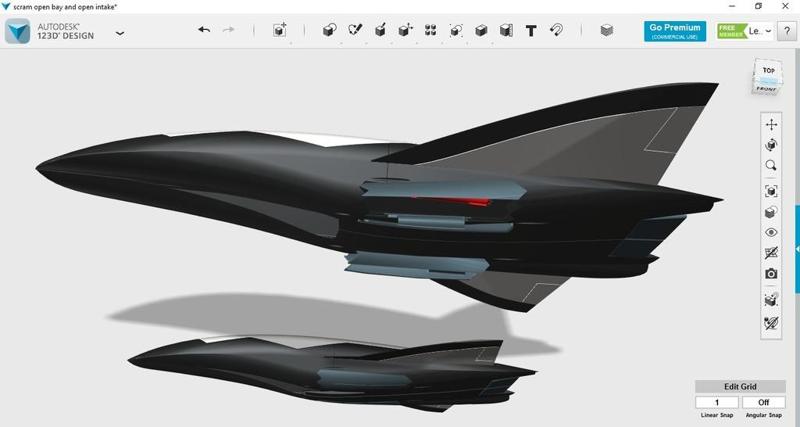The width and height of the screenshot is (800, 427).
Task: Fit the model to view
Action: (x=771, y=191)
